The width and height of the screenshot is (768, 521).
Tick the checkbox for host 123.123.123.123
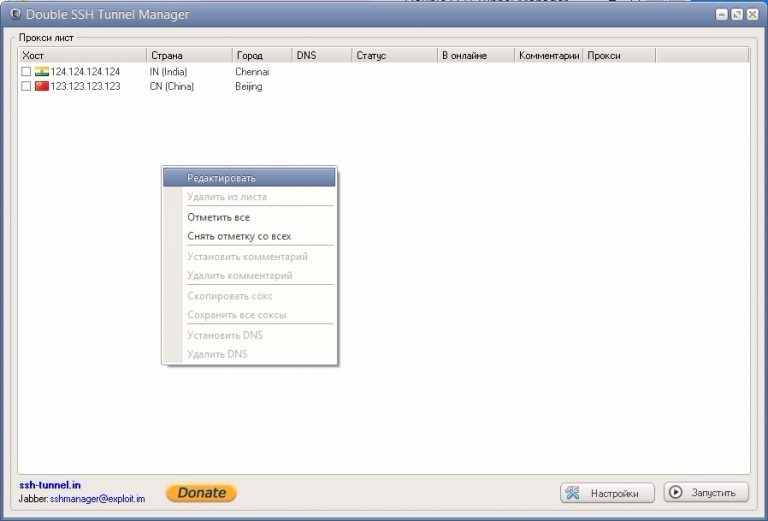[26, 86]
